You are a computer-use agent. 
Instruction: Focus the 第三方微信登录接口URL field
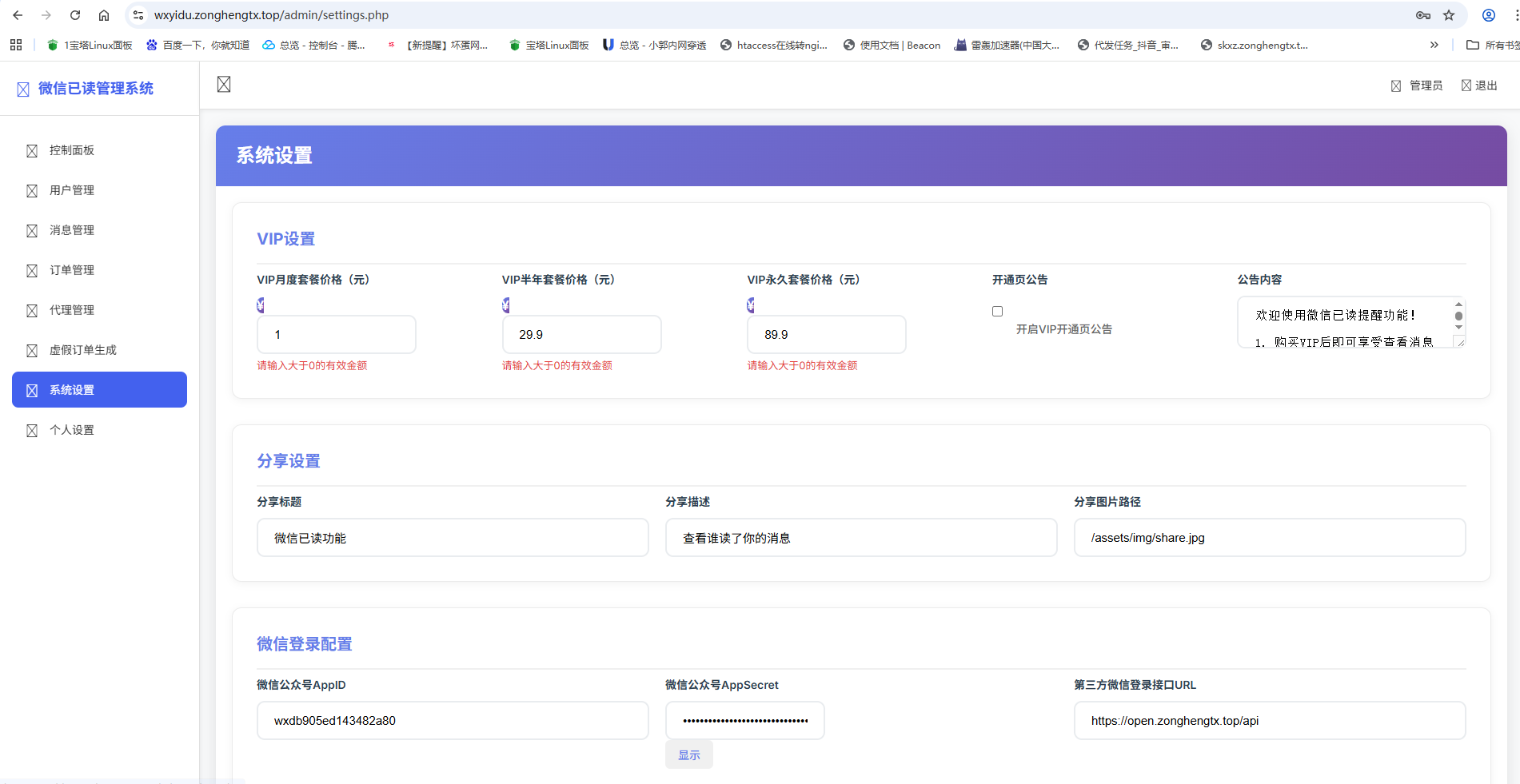1269,721
